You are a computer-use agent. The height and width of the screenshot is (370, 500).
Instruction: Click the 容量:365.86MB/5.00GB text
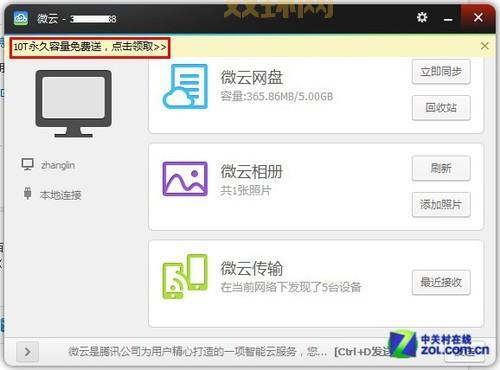[x=277, y=97]
